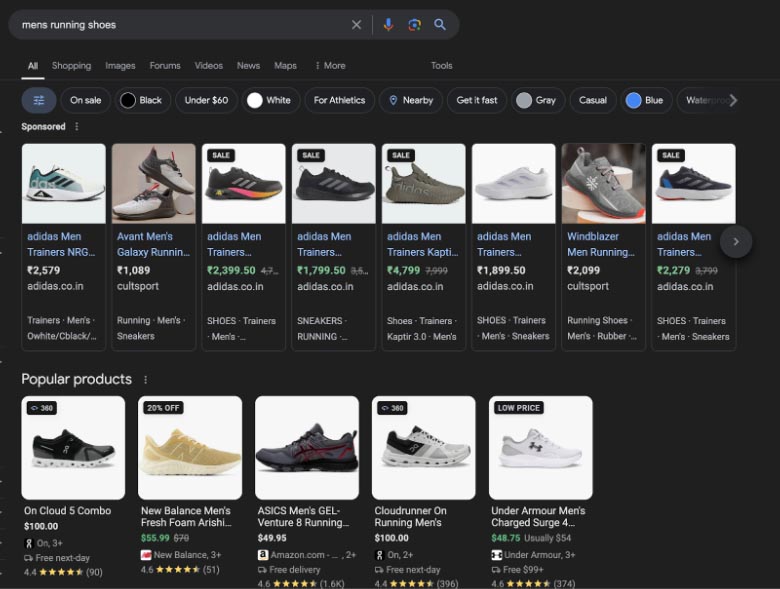Open On Cloud 5 Combo product
Screen dimensions: 780x589
tap(67, 511)
